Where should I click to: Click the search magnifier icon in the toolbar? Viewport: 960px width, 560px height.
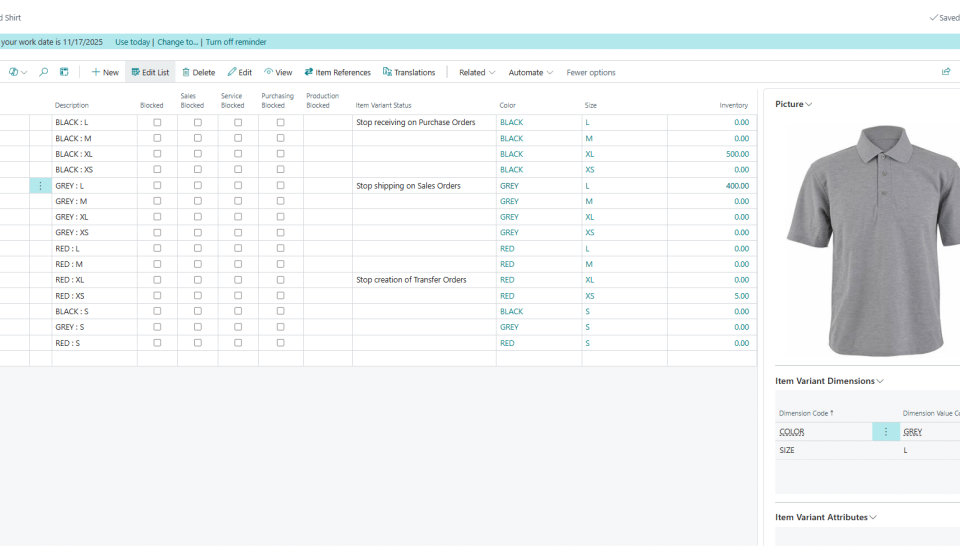point(43,72)
